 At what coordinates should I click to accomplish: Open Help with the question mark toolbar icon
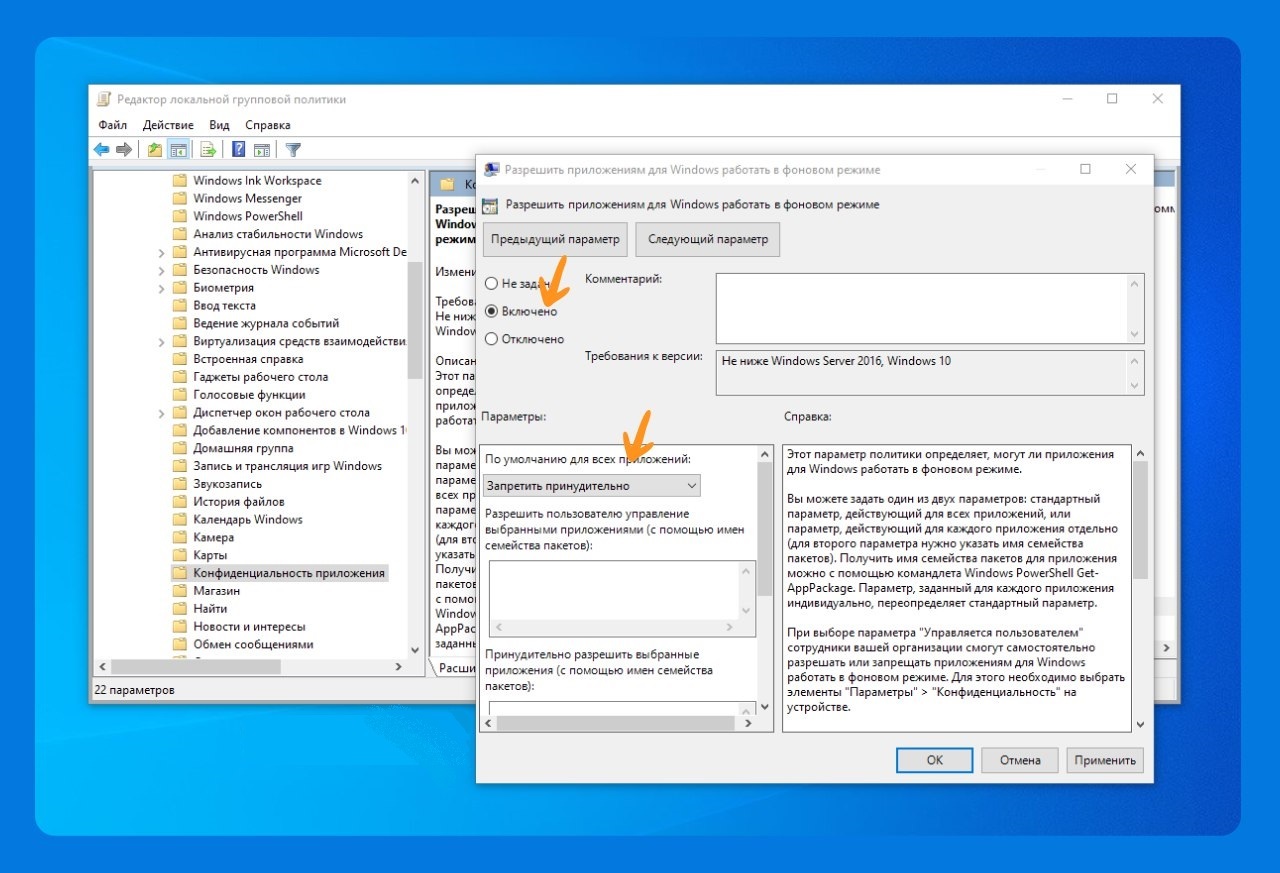[239, 150]
